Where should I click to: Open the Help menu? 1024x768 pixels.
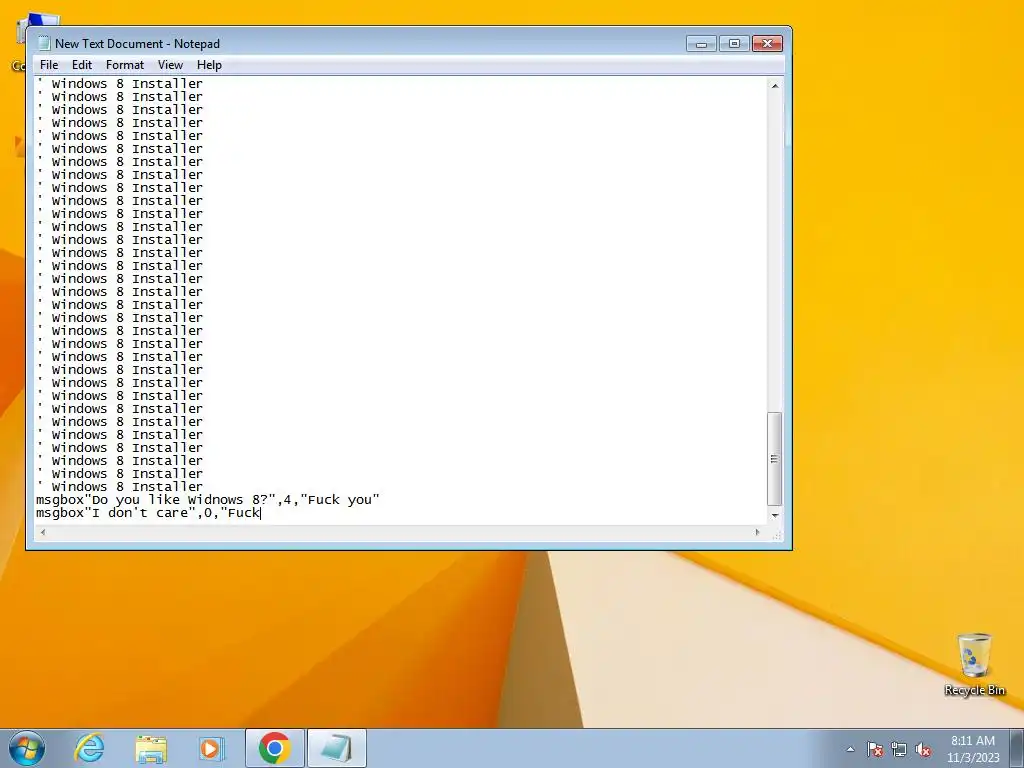click(209, 65)
